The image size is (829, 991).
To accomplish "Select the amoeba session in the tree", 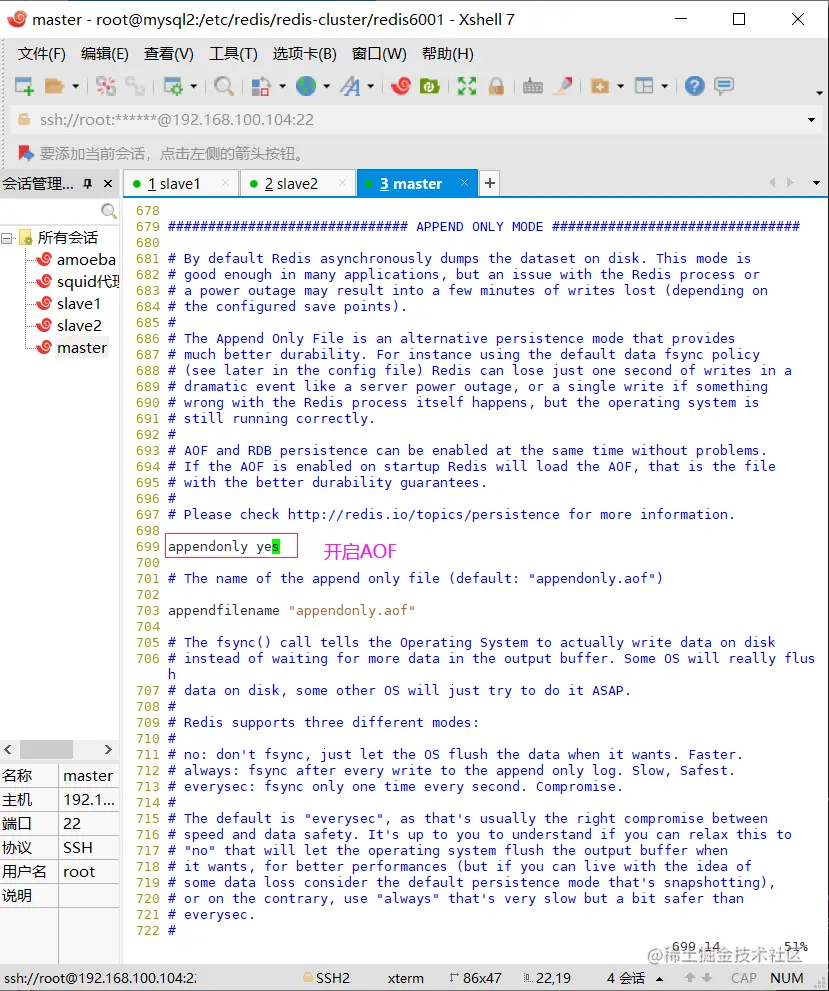I will [86, 260].
